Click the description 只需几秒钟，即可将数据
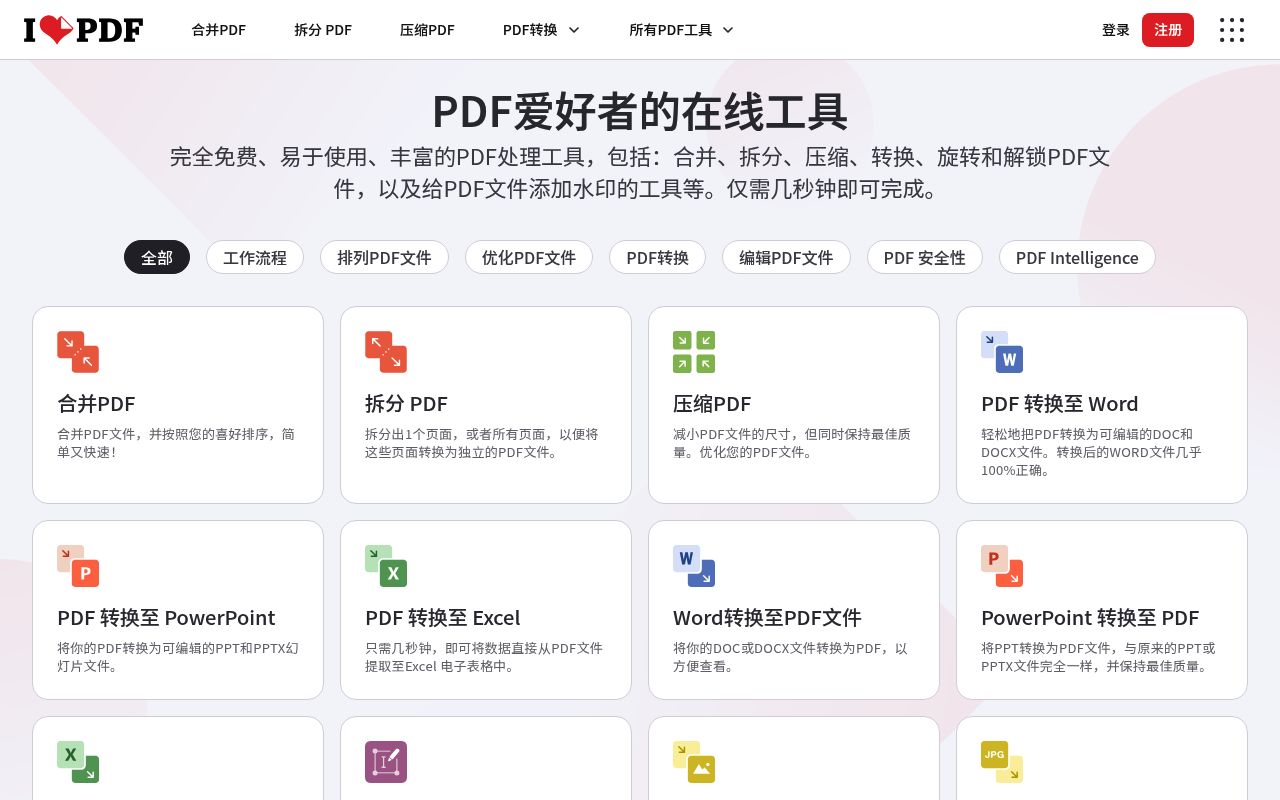The width and height of the screenshot is (1280, 800). coord(484,657)
